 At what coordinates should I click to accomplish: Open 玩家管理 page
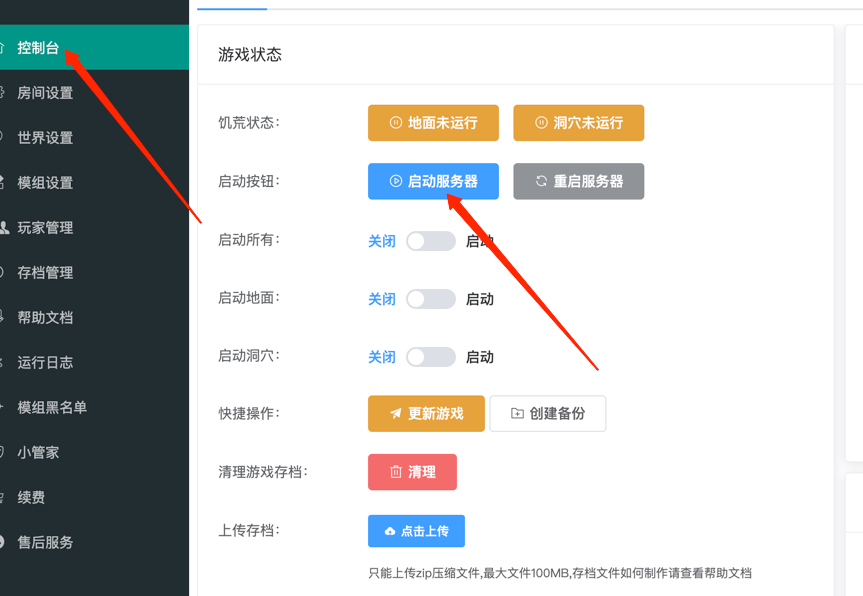point(45,228)
